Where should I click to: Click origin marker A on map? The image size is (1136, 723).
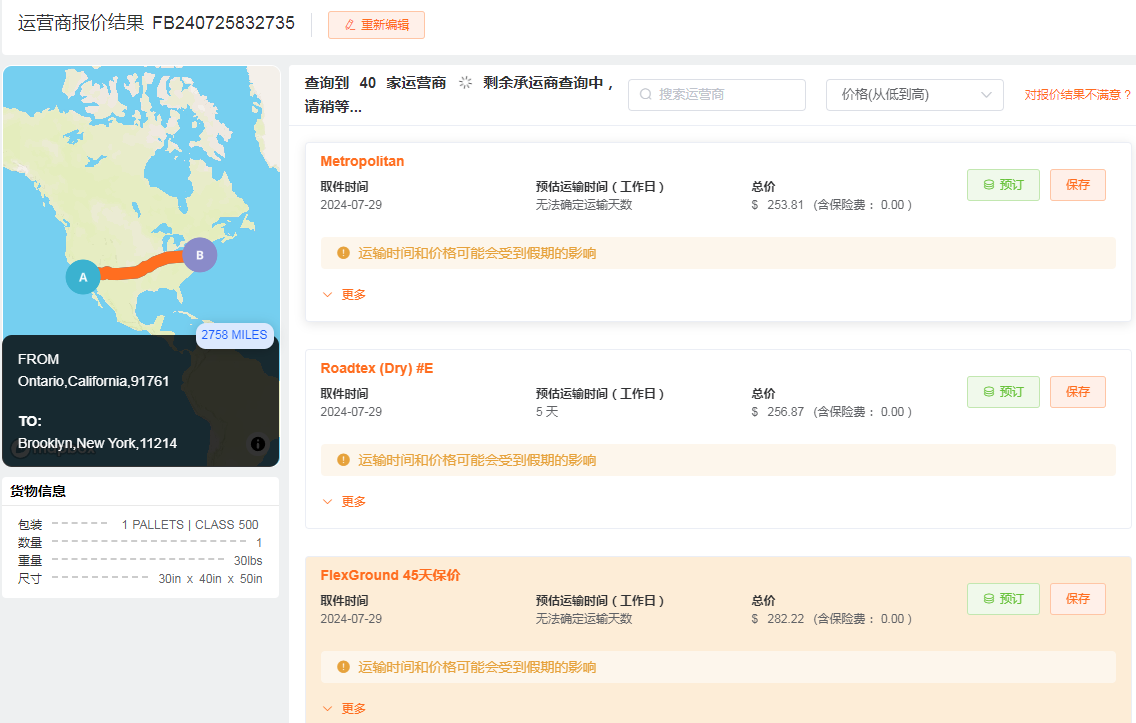(83, 277)
